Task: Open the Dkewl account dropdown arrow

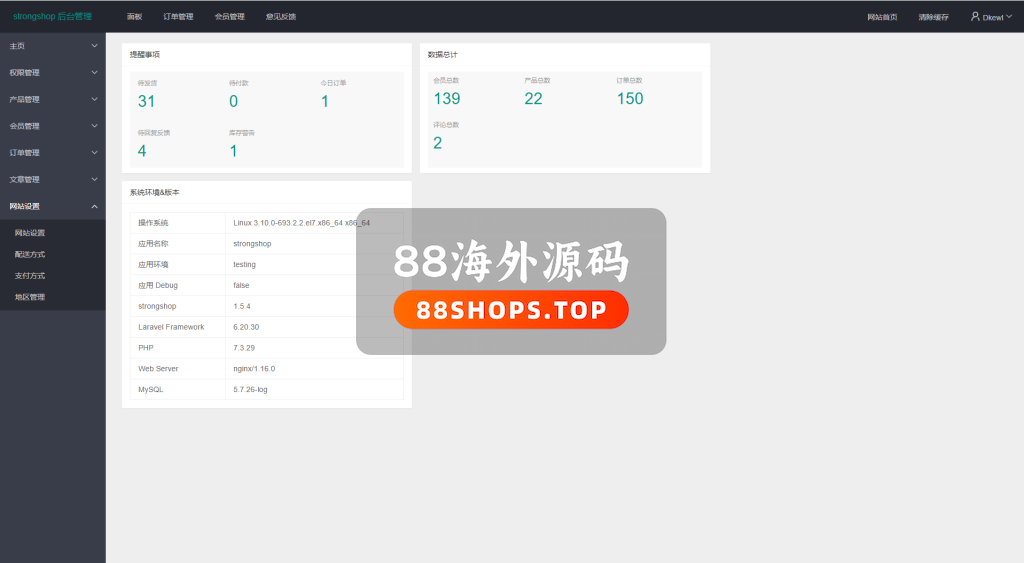Action: tap(1008, 17)
